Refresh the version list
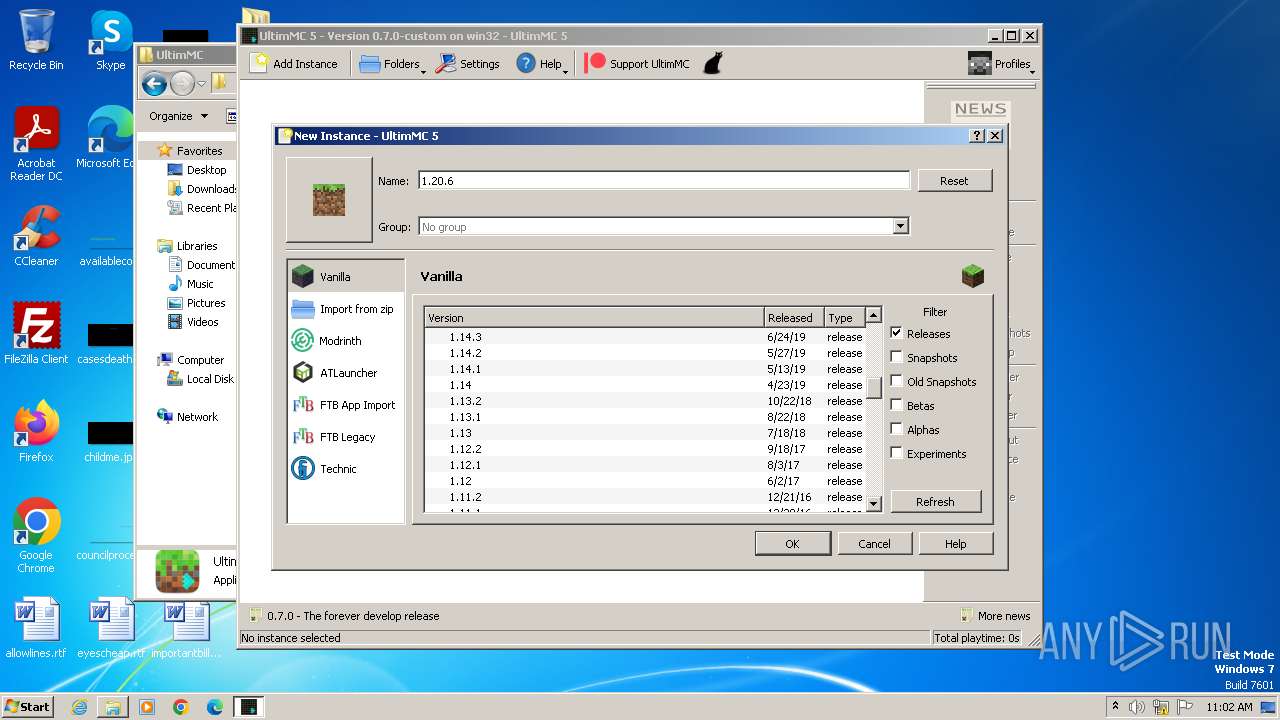The image size is (1280, 720). point(935,502)
